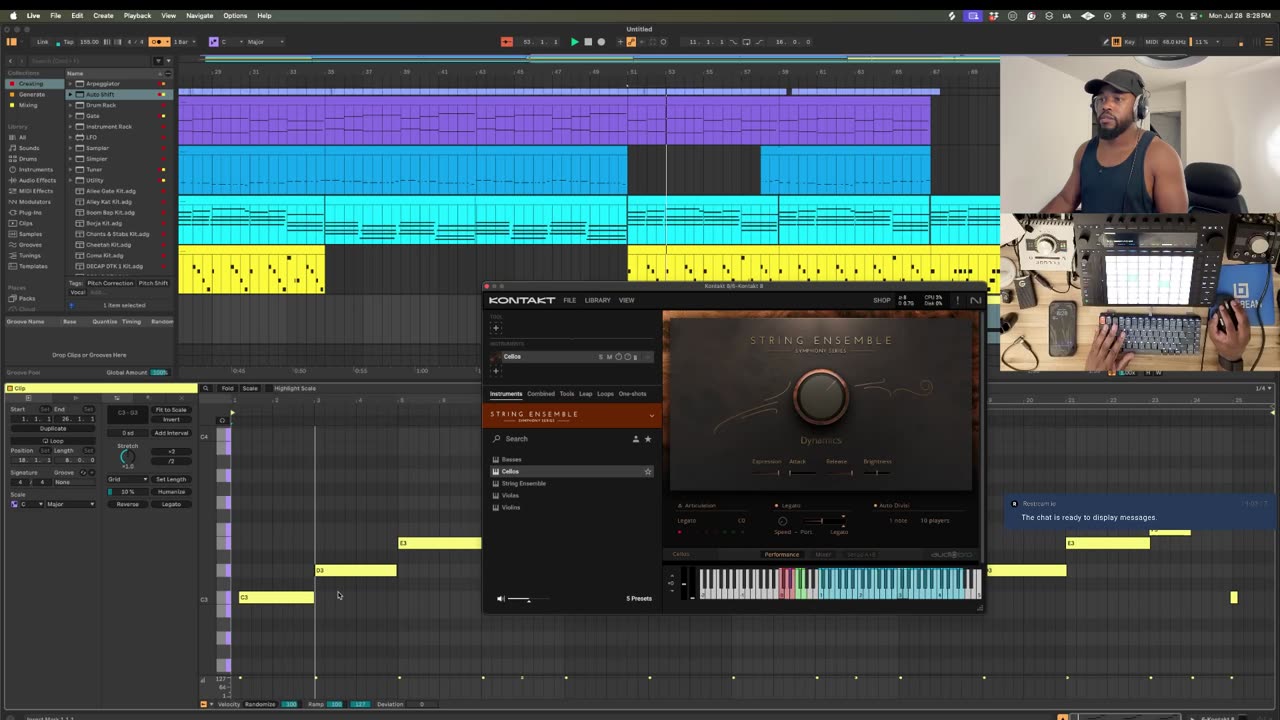Screen dimensions: 1280x720
Task: Expand the Arpeggiator item in the browser
Action: click(x=72, y=83)
